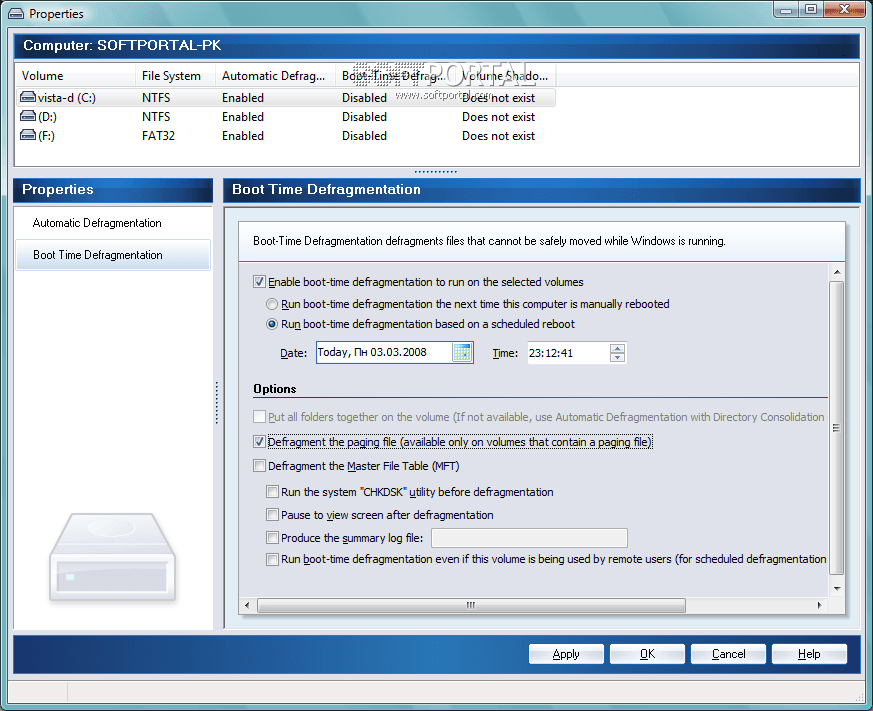This screenshot has height=711, width=873.
Task: Click Disabled cell in the (D:) row
Action: click(x=364, y=116)
